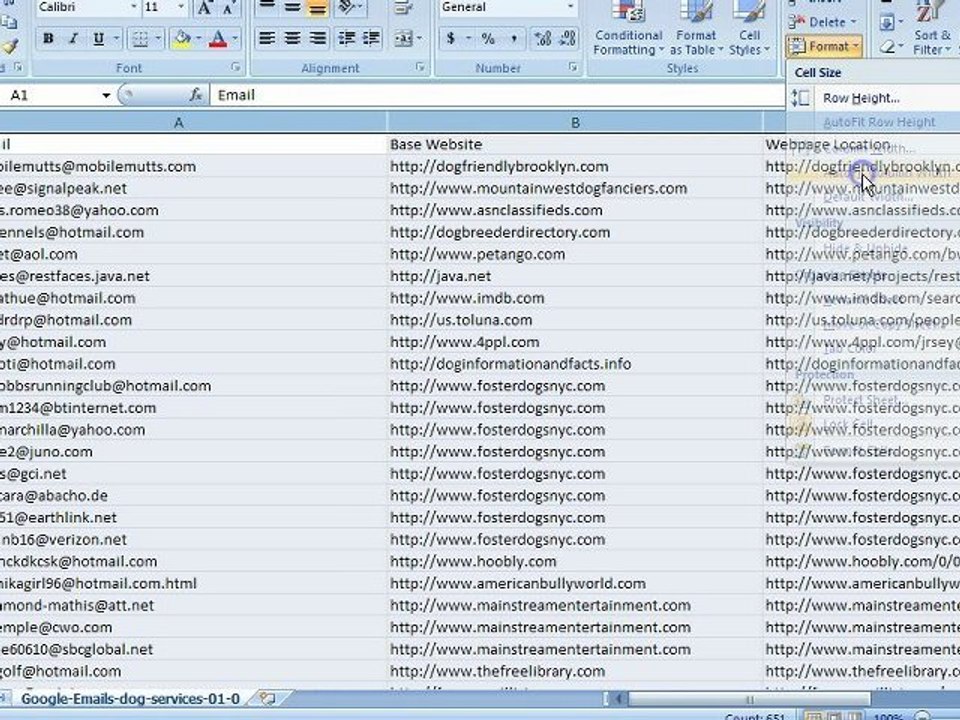Open the font size 11 dropdown
This screenshot has width=960, height=720.
(x=181, y=7)
